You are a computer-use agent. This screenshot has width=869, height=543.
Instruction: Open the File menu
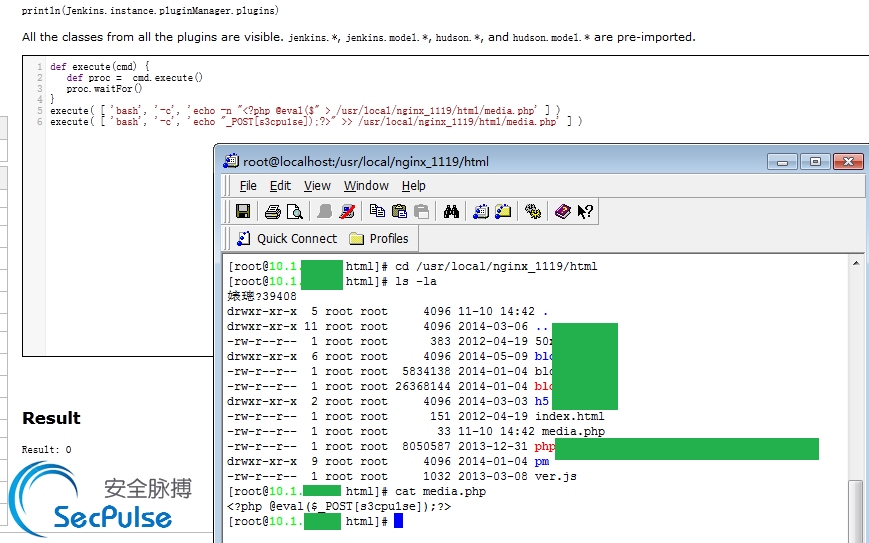point(248,186)
